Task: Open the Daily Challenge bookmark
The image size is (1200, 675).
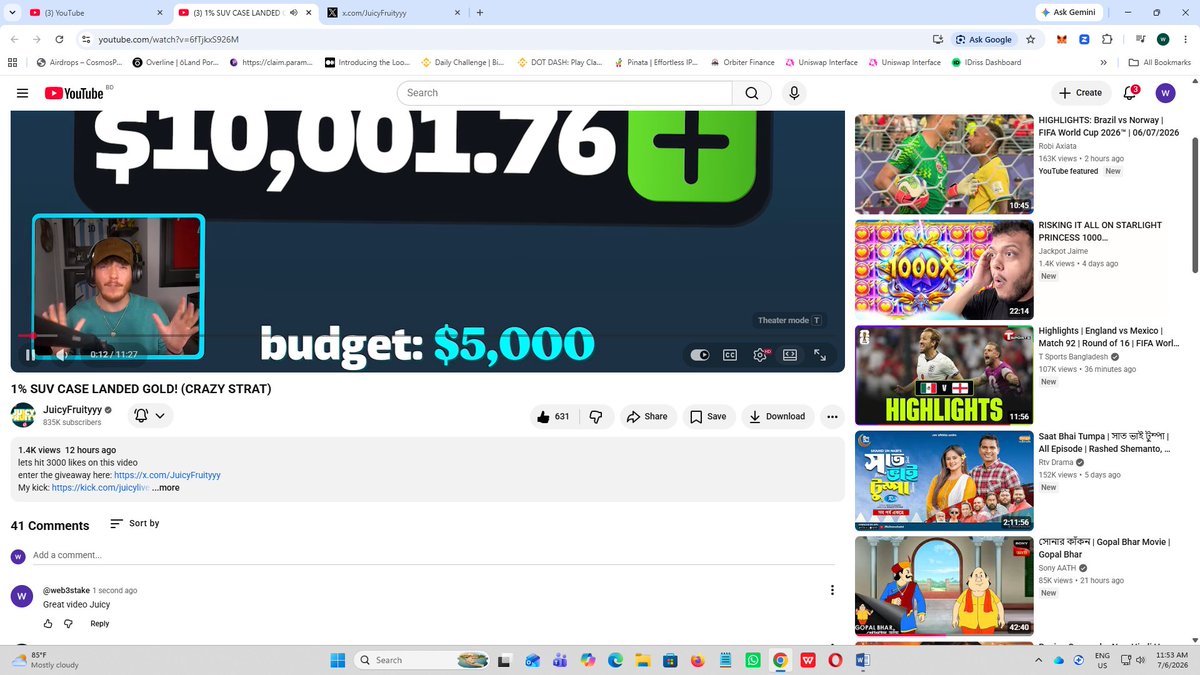Action: [x=462, y=62]
